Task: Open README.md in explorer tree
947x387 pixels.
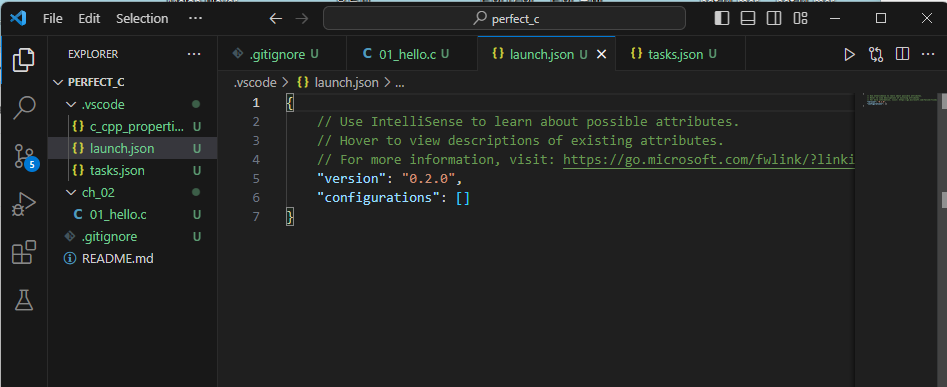Action: (x=132, y=258)
